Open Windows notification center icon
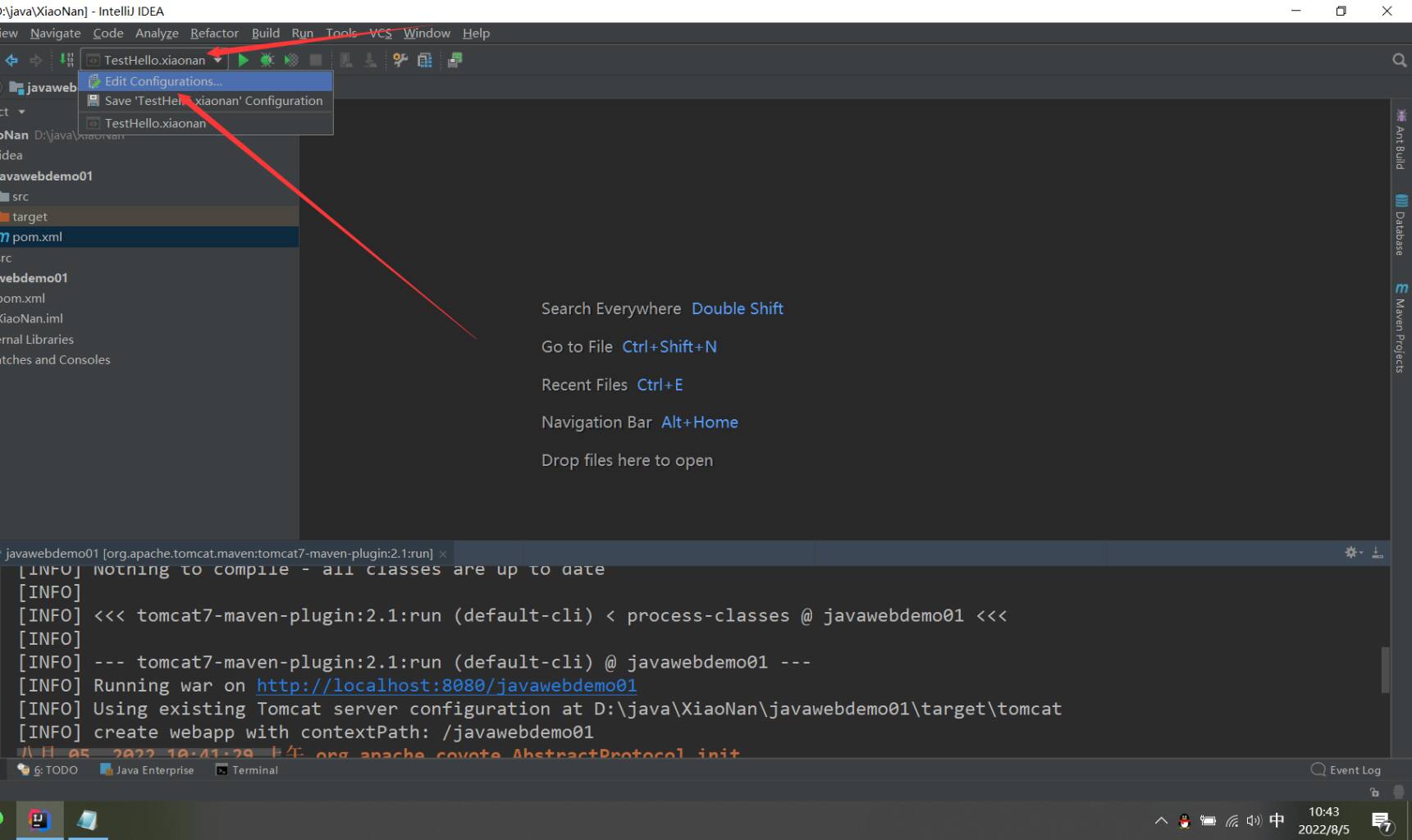Viewport: 1412px width, 840px height. (x=1382, y=820)
